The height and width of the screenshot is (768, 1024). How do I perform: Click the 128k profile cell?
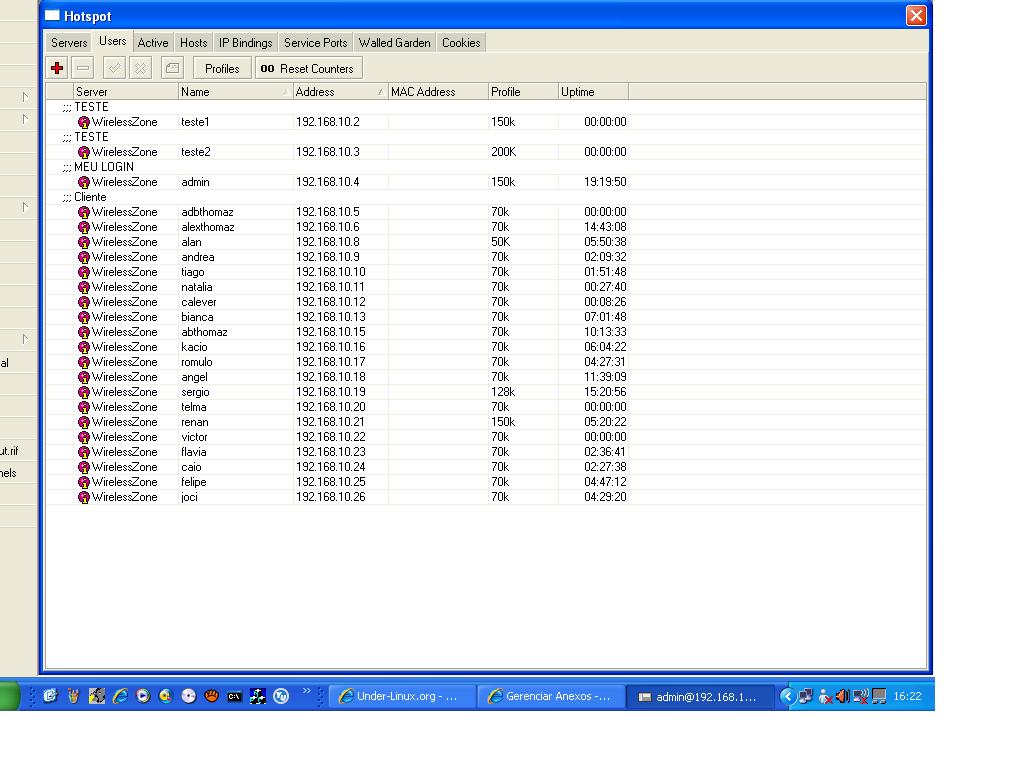(503, 392)
